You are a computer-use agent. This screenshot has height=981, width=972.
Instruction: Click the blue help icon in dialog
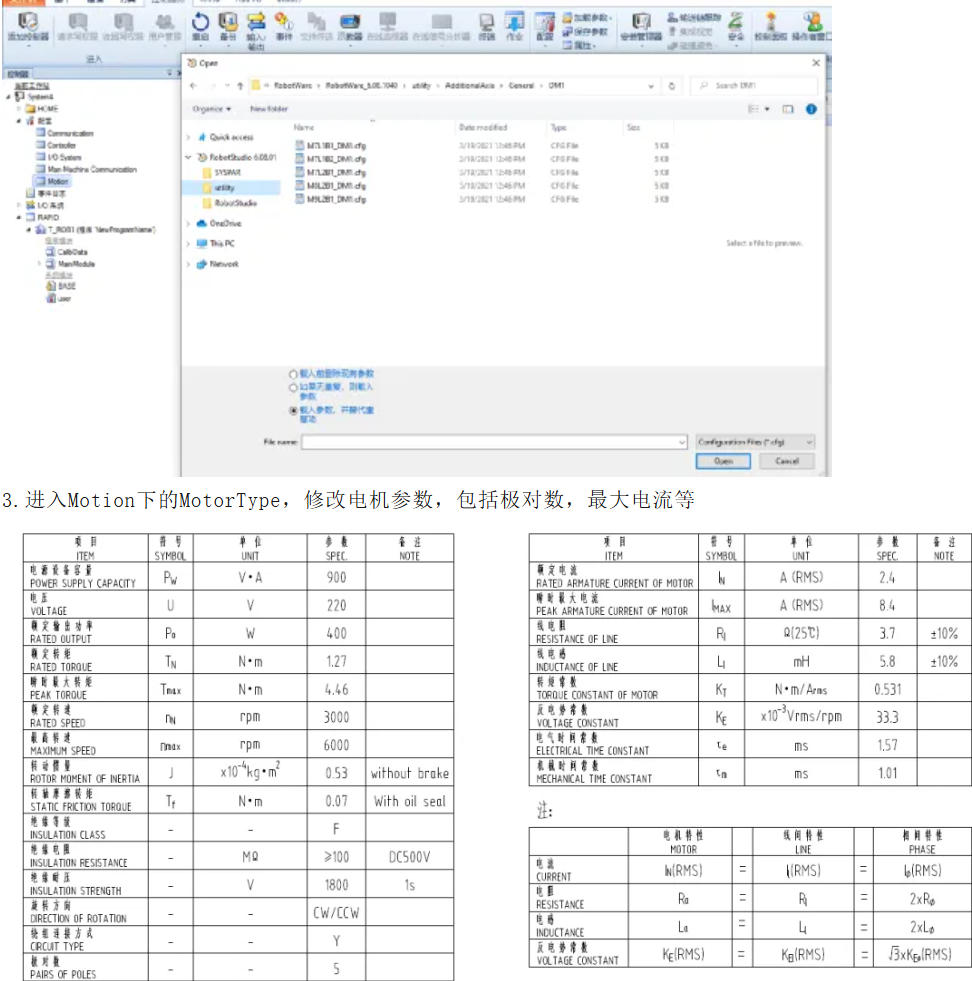[x=811, y=109]
